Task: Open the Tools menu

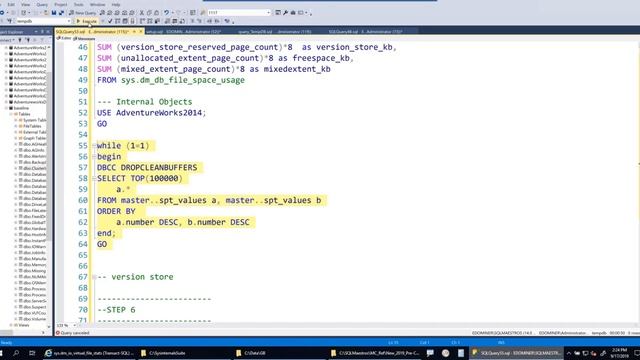Action: tap(78, 4)
